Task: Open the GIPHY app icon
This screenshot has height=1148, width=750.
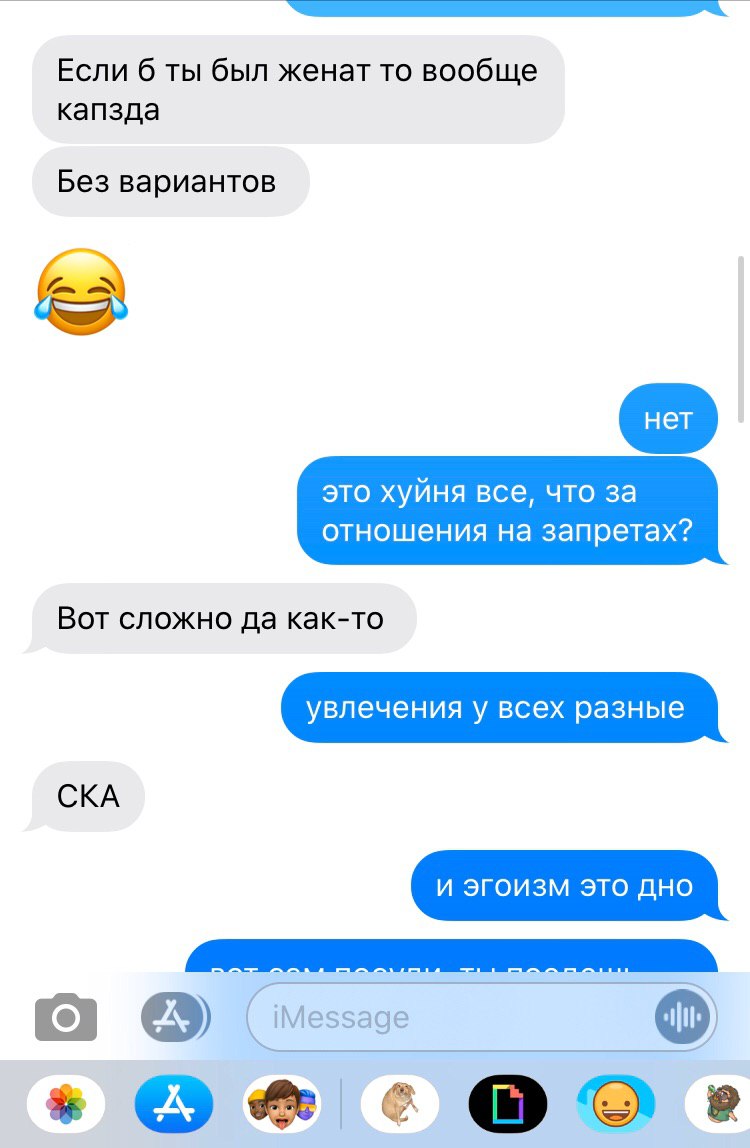Action: coord(508,1103)
